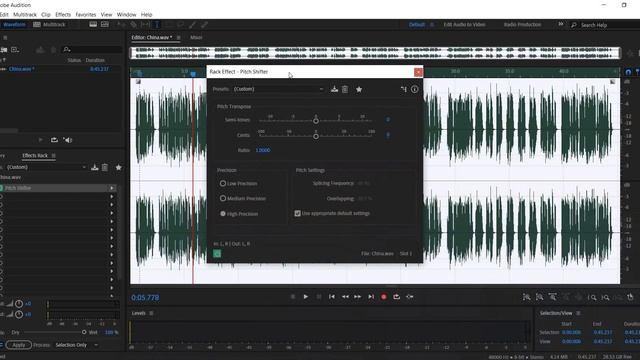This screenshot has width=640, height=360.
Task: Open the Favorites menu
Action: (86, 14)
